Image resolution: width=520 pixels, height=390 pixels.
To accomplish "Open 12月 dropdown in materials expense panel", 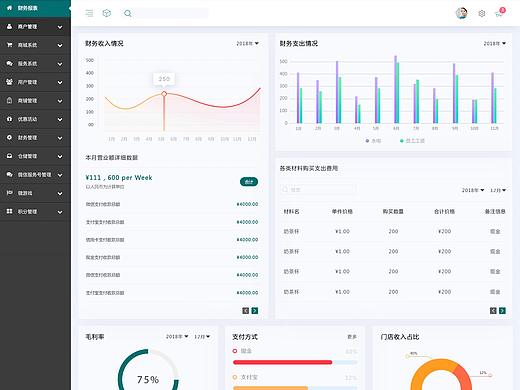I will point(498,190).
